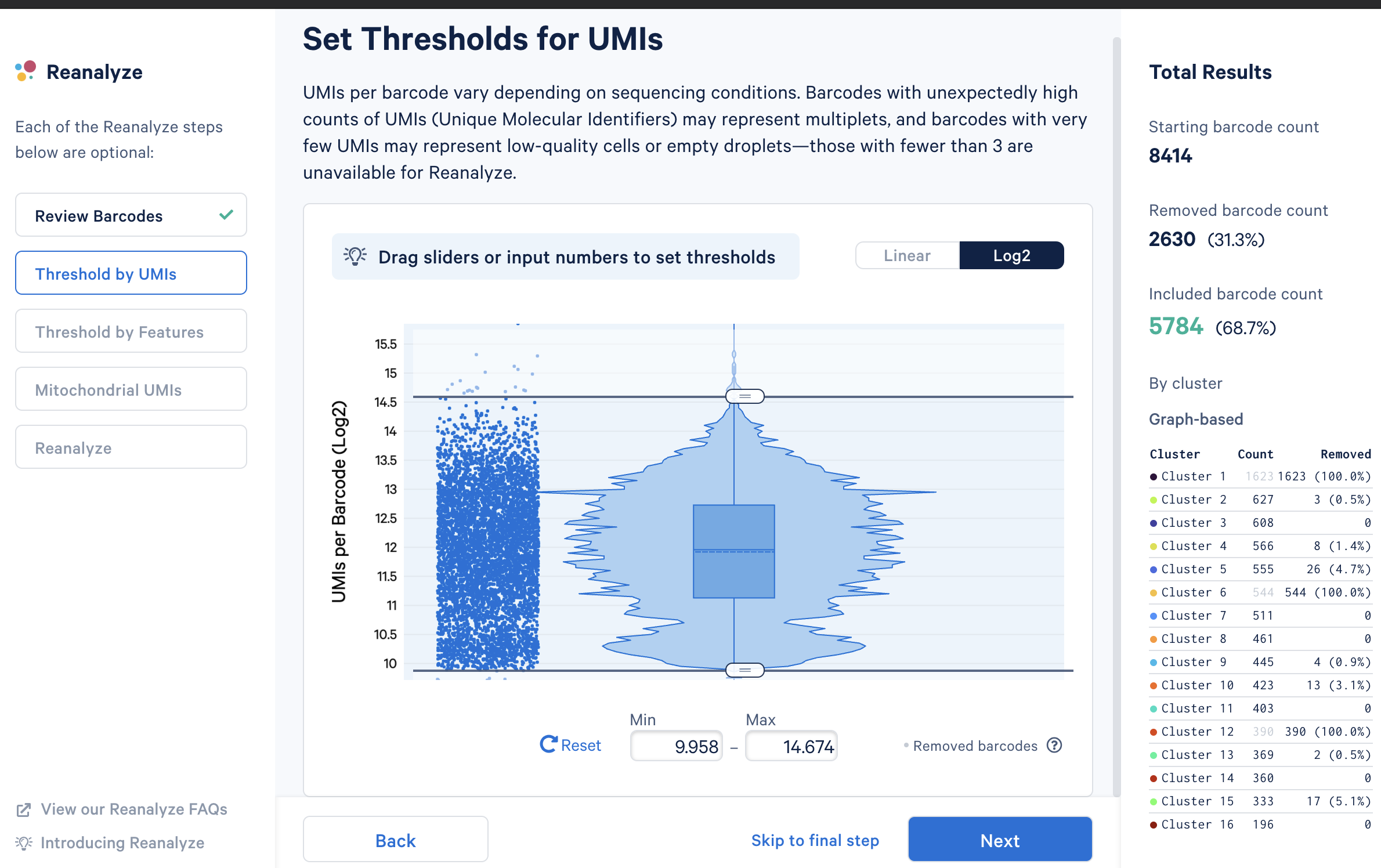The image size is (1381, 868).
Task: Click the lightbulb hint icon
Action: click(355, 256)
